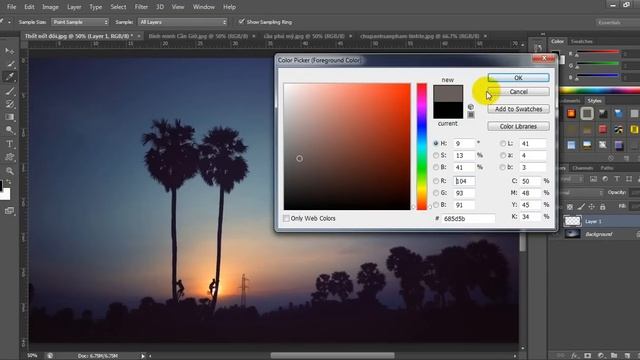The image size is (640, 360).
Task: Select the Brush tool
Action: [9, 91]
